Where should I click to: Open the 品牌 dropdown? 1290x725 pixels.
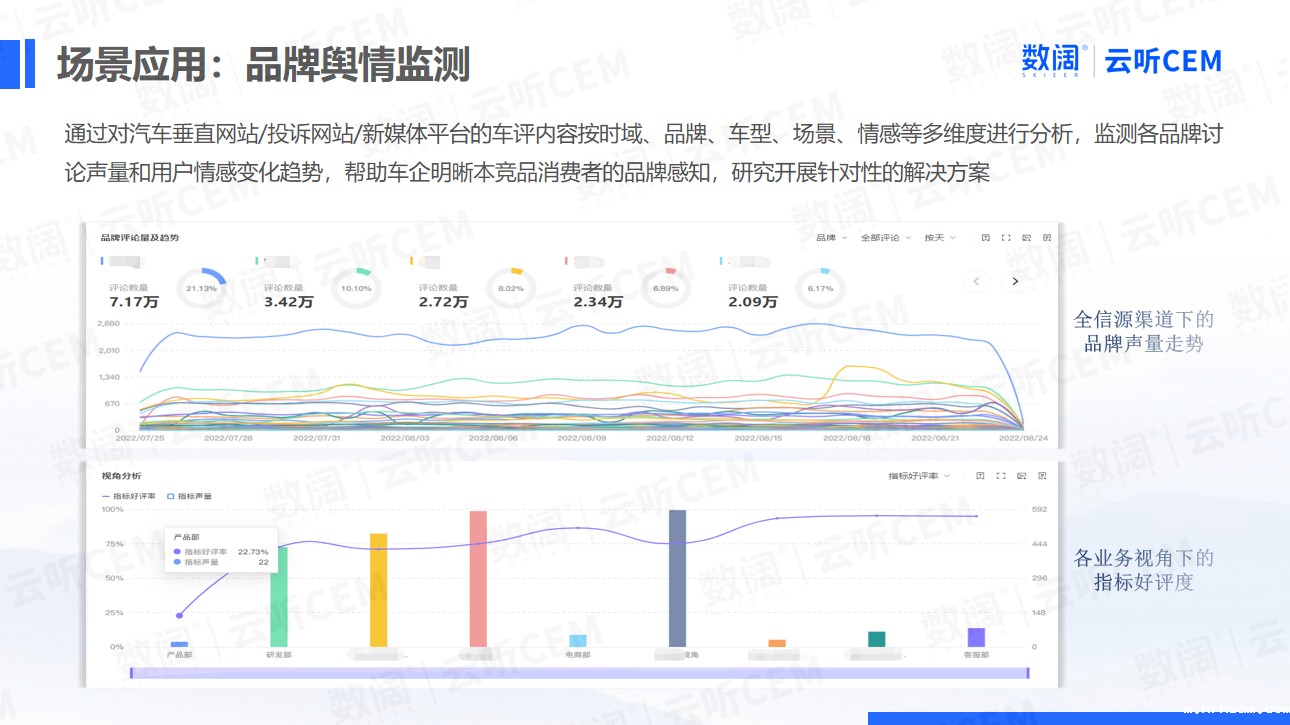[831, 238]
